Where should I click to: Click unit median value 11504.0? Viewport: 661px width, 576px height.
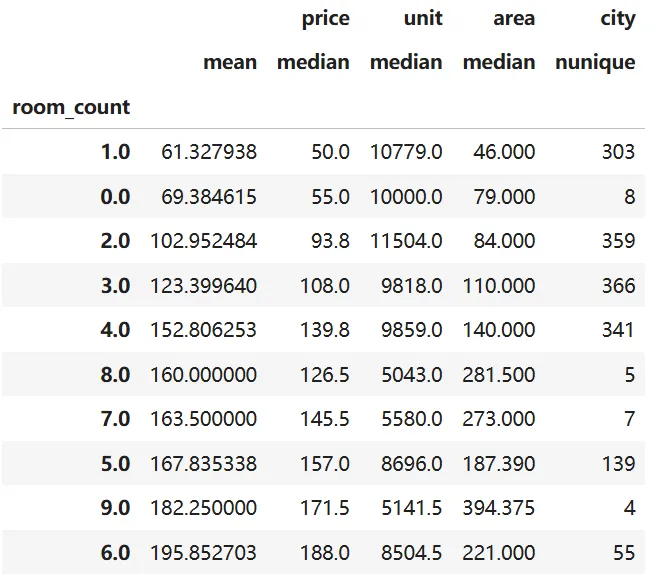tap(406, 241)
